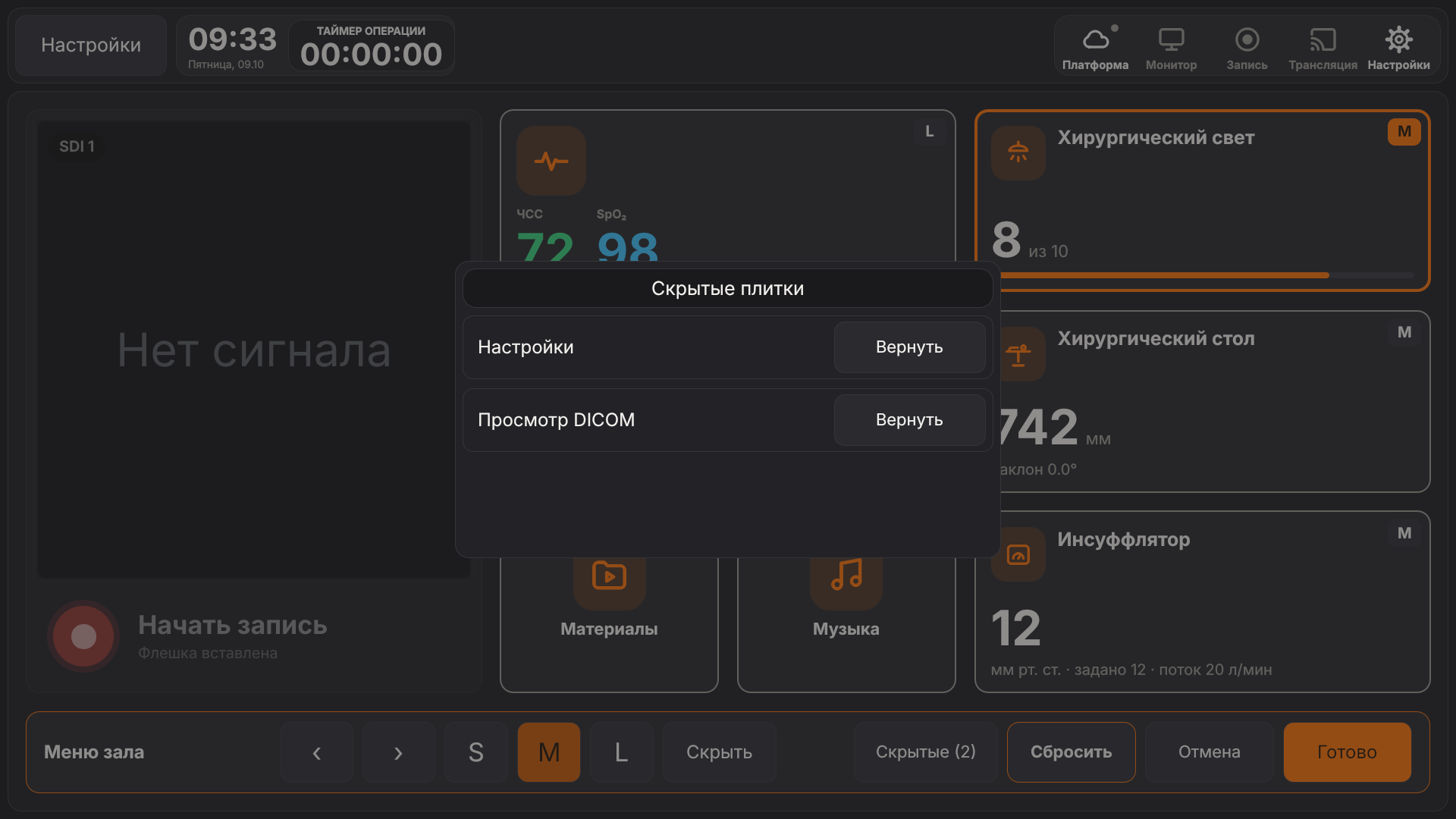This screenshot has width=1456, height=819.
Task: Select the Начать запись label
Action: (x=232, y=625)
